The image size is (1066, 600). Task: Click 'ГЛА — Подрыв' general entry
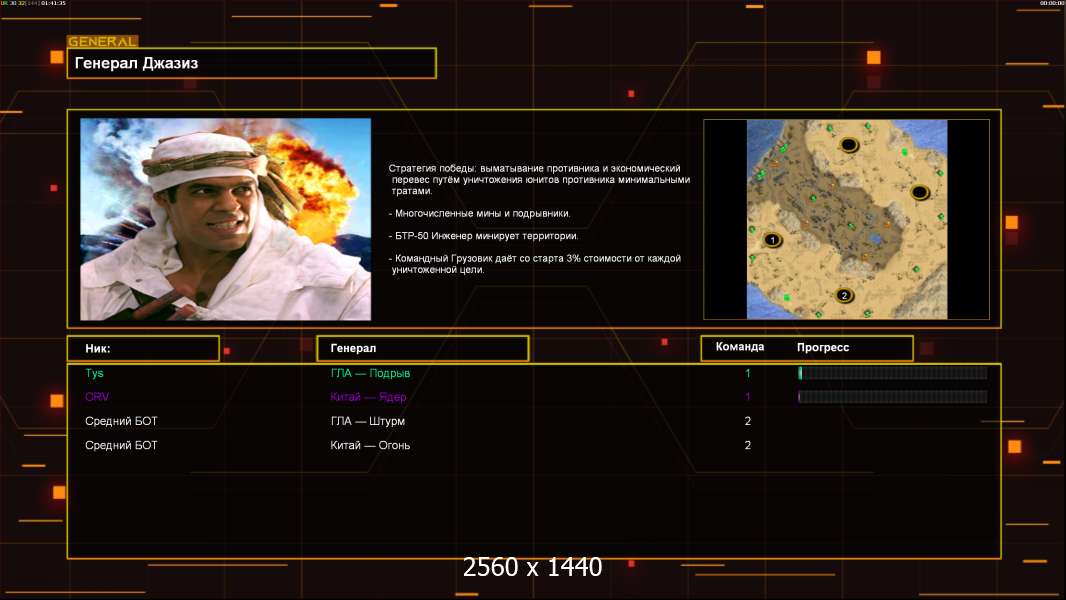[370, 373]
